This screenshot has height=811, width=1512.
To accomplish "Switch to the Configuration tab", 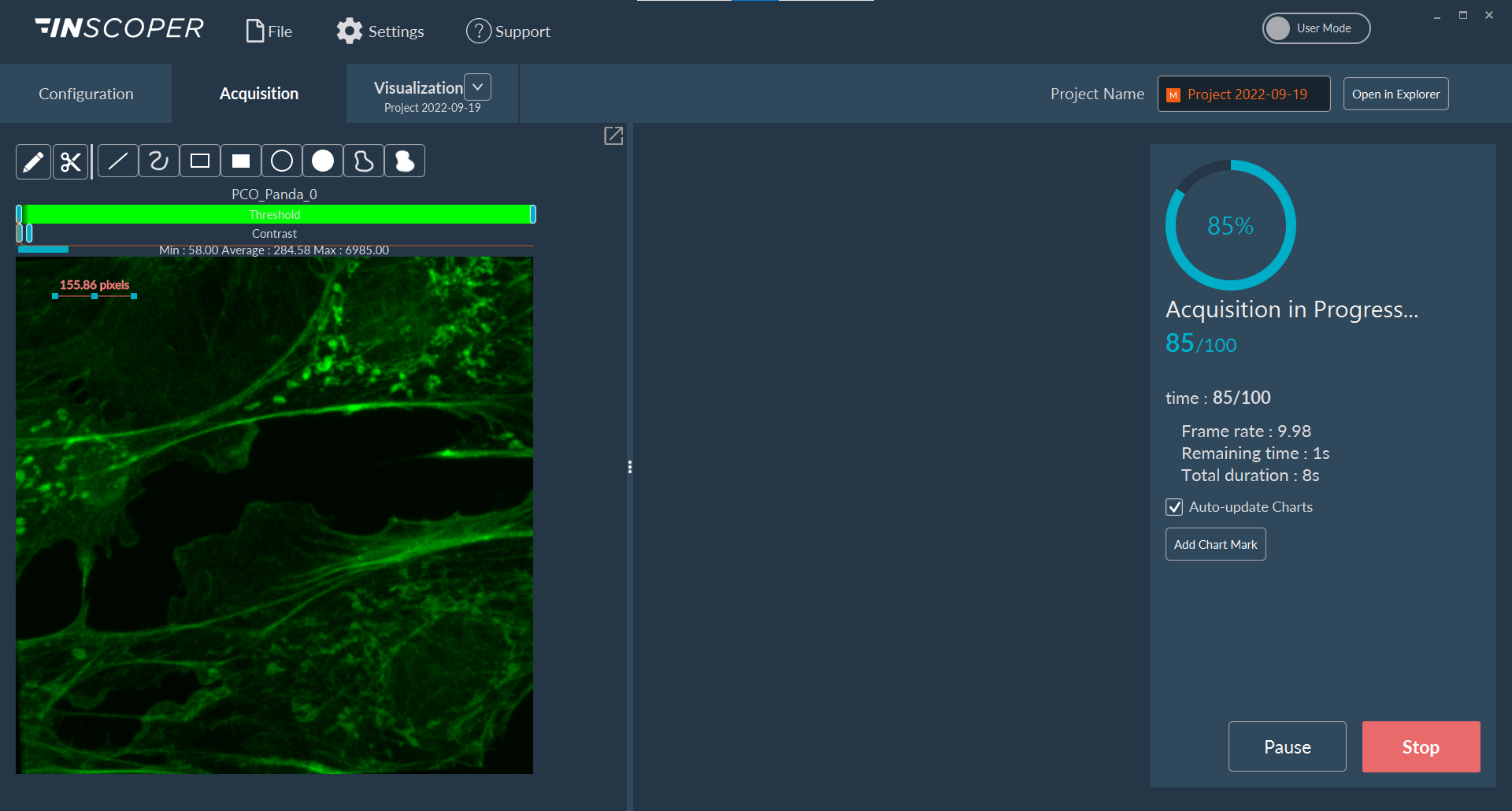I will coord(85,93).
